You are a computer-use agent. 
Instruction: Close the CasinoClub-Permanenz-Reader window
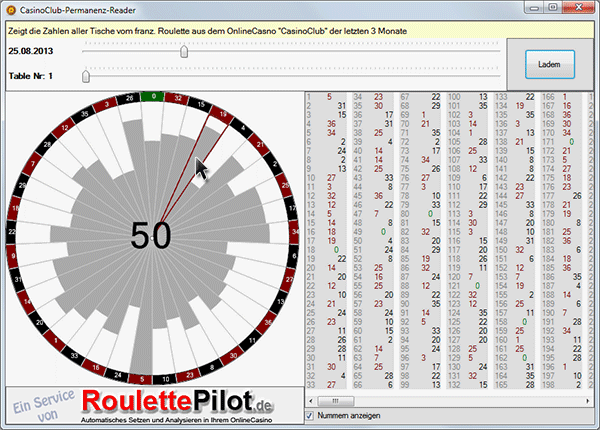pyautogui.click(x=579, y=7)
